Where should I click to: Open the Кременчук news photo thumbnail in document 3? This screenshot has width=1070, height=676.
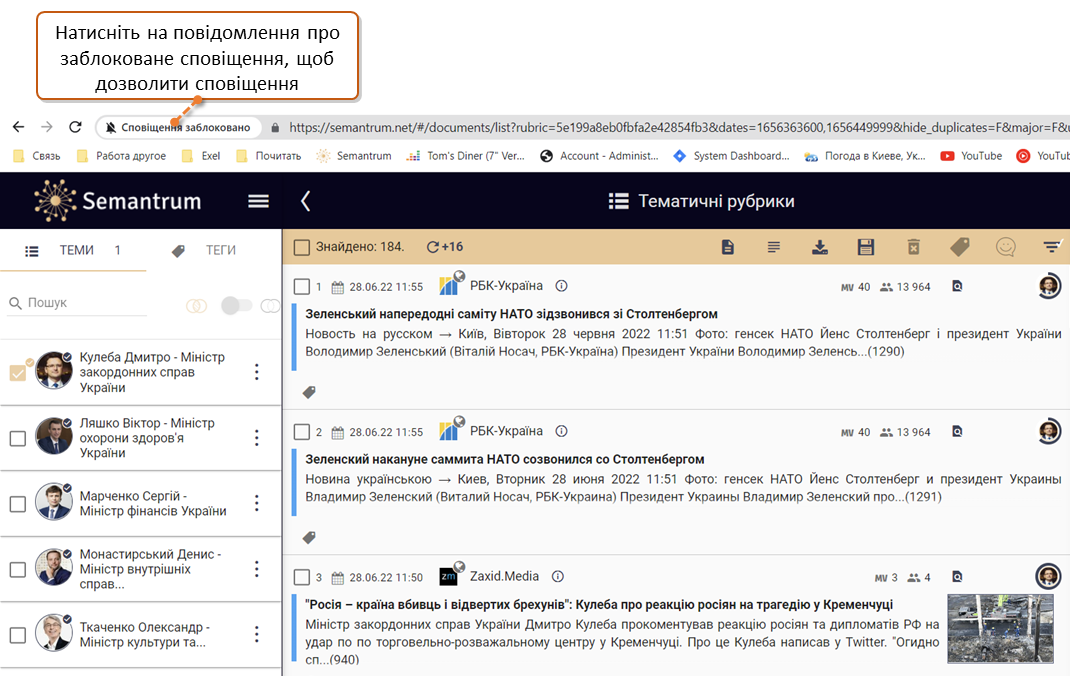pos(1000,628)
